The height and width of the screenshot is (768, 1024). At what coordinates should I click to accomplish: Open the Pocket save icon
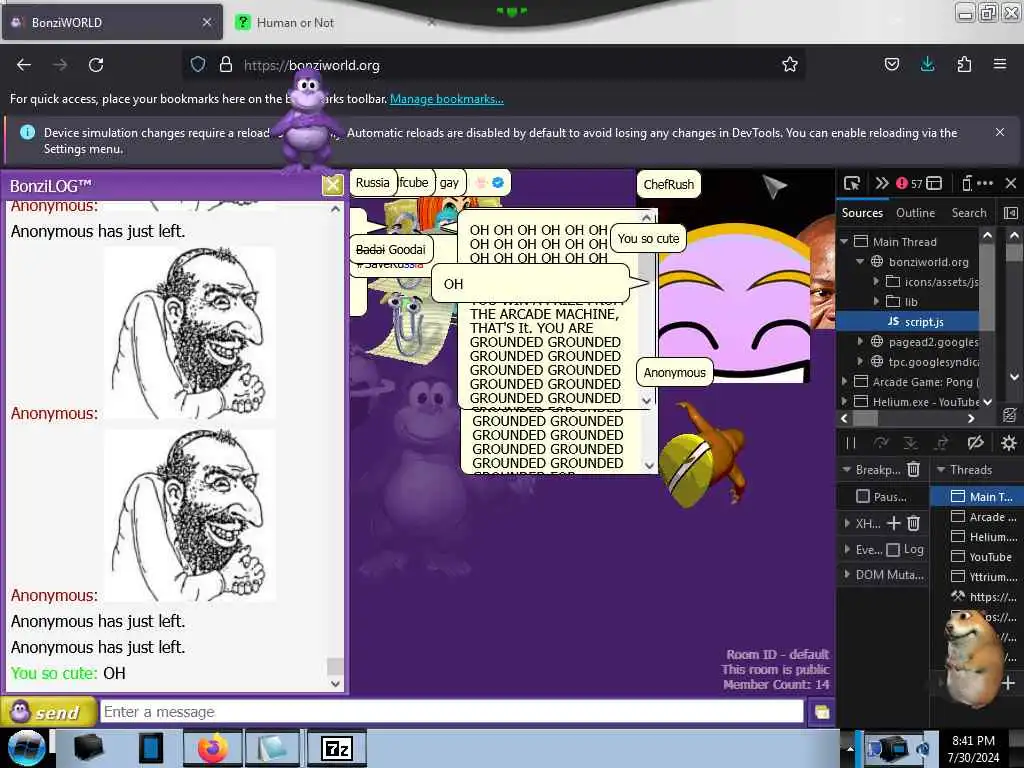tap(891, 64)
